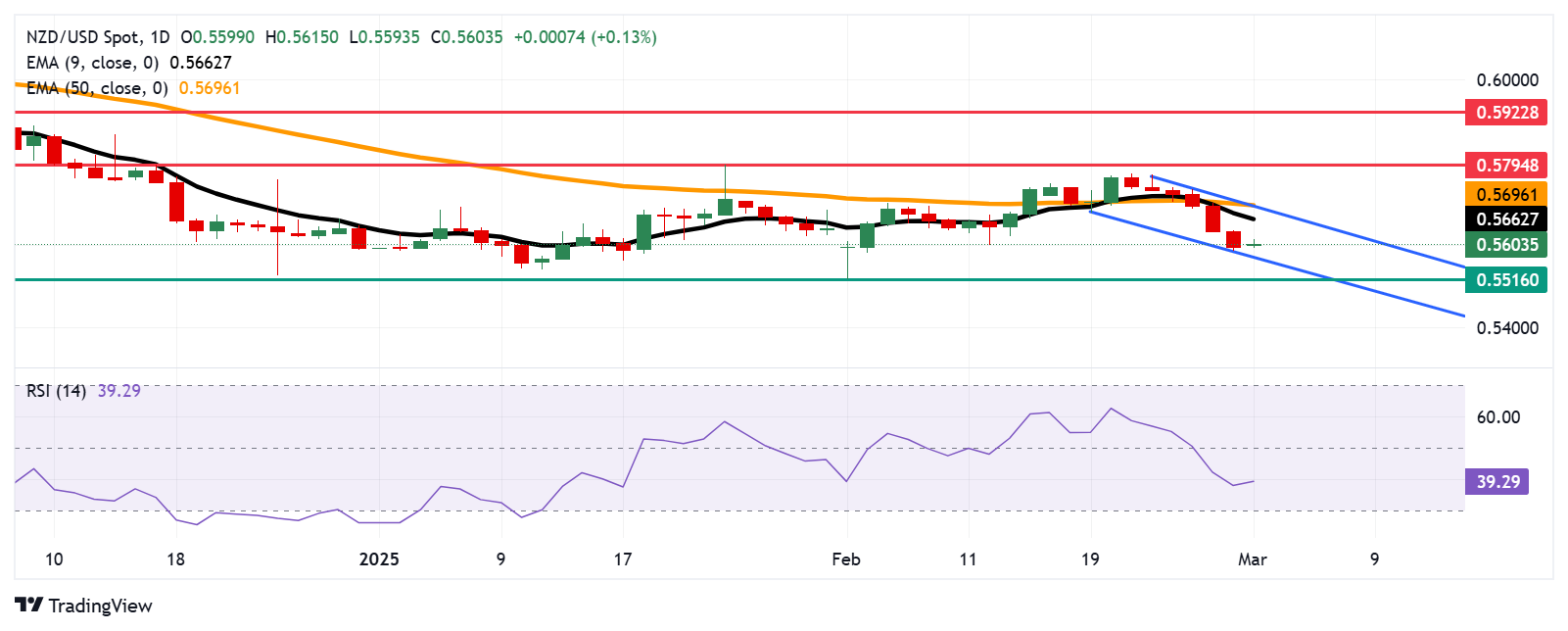The height and width of the screenshot is (631, 1568).
Task: Select the Feb date on time axis
Action: pos(845,559)
